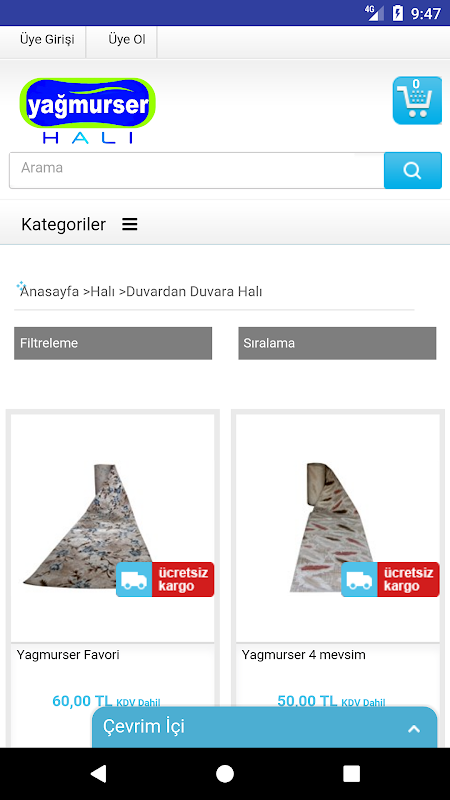The width and height of the screenshot is (450, 800).
Task: Go to Üye Girişi tab
Action: point(47,40)
